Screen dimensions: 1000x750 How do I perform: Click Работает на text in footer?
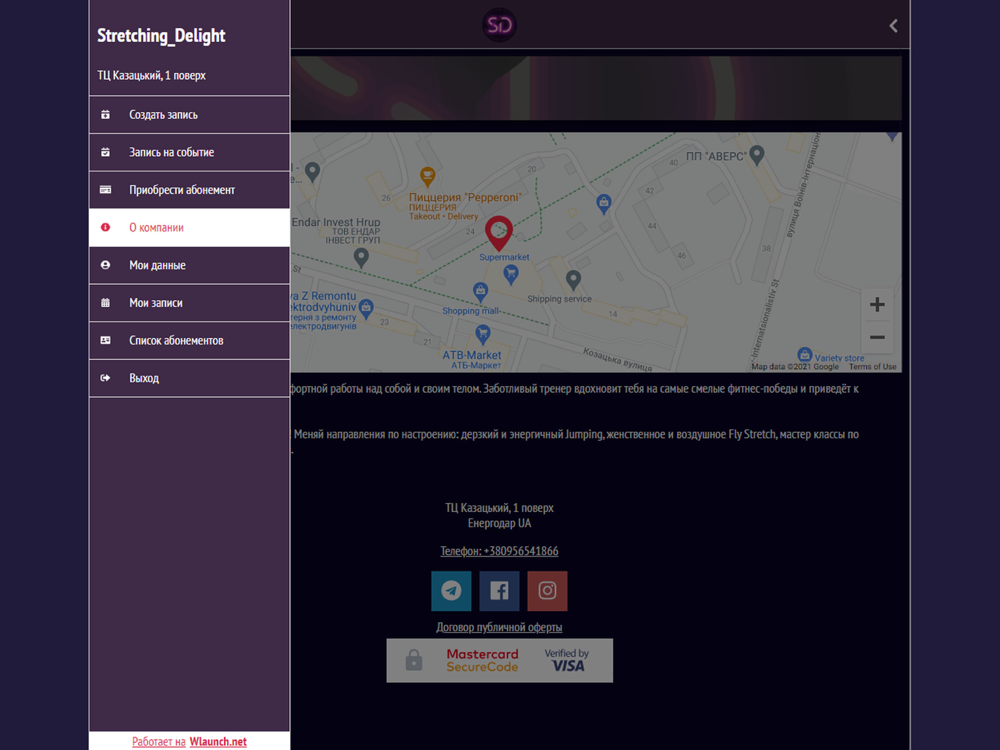159,742
